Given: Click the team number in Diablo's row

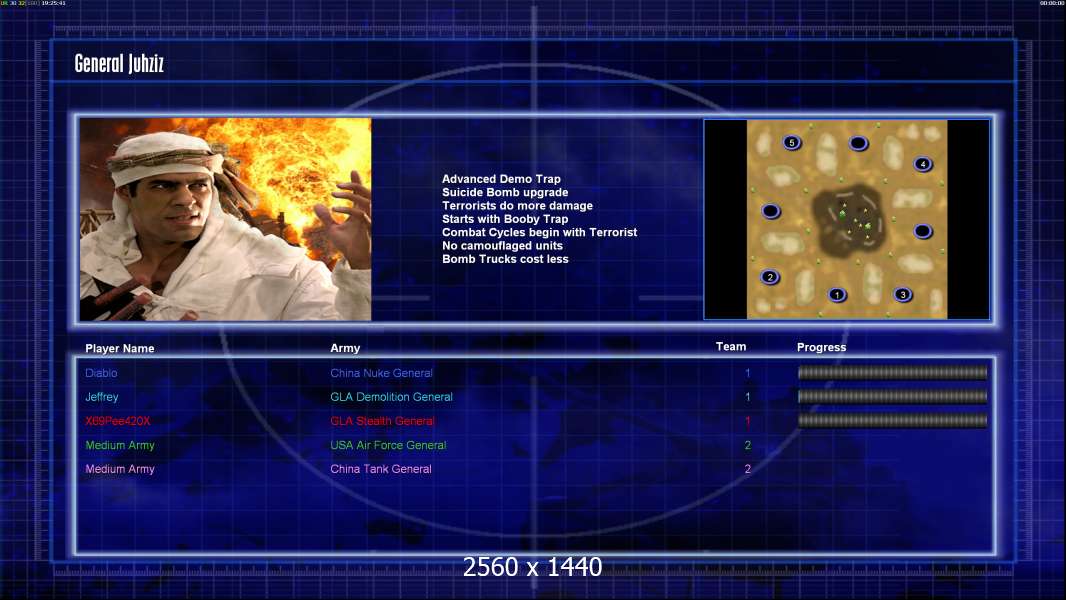Looking at the screenshot, I should pos(748,373).
